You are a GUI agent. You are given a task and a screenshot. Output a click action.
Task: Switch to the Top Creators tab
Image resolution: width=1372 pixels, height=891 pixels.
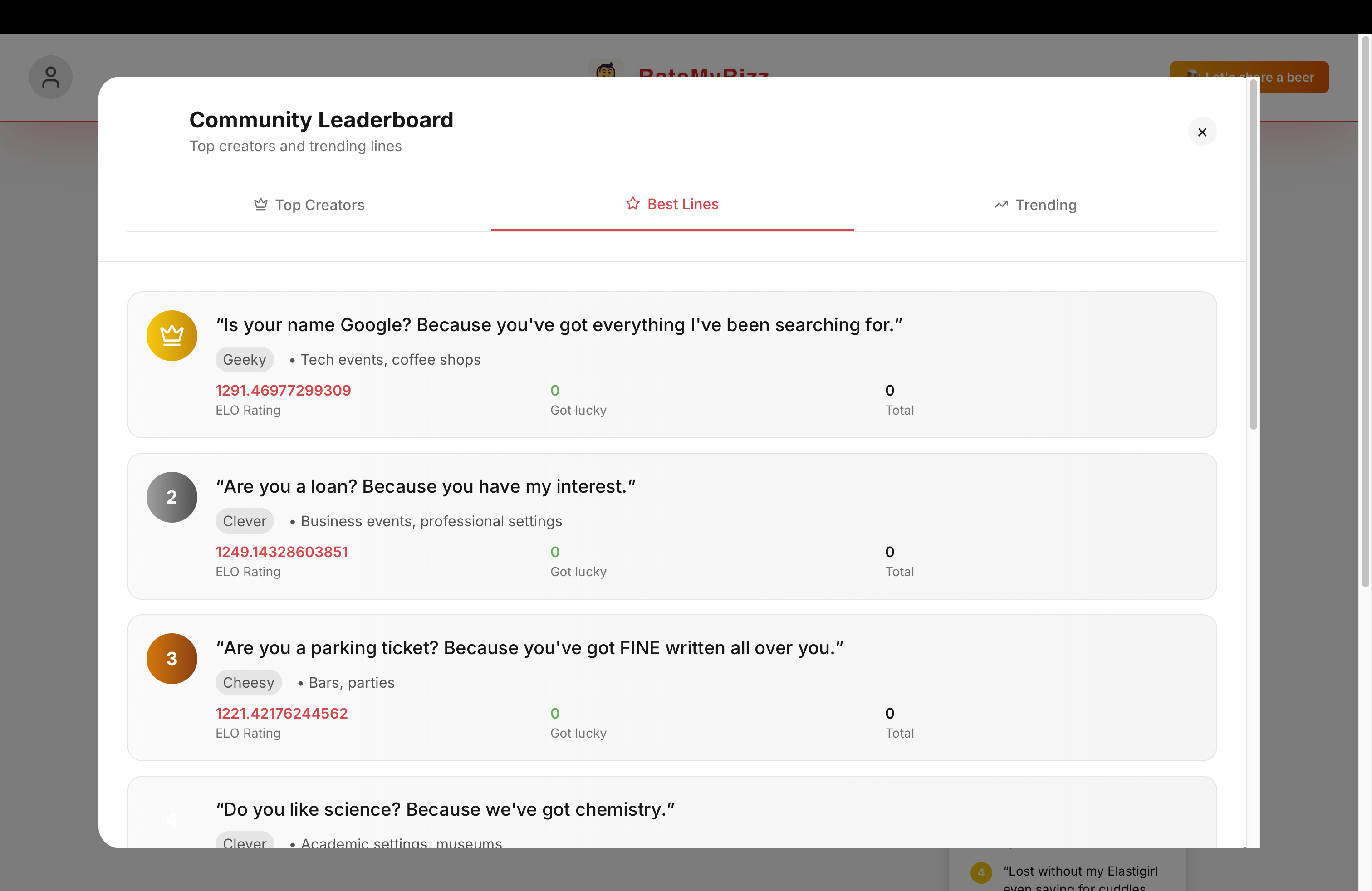pos(309,205)
